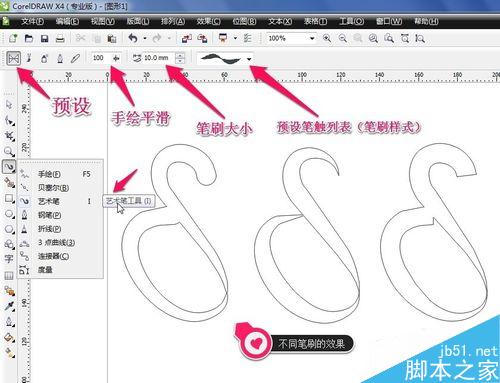Expand the Application launcher dropdown arrow

point(235,38)
